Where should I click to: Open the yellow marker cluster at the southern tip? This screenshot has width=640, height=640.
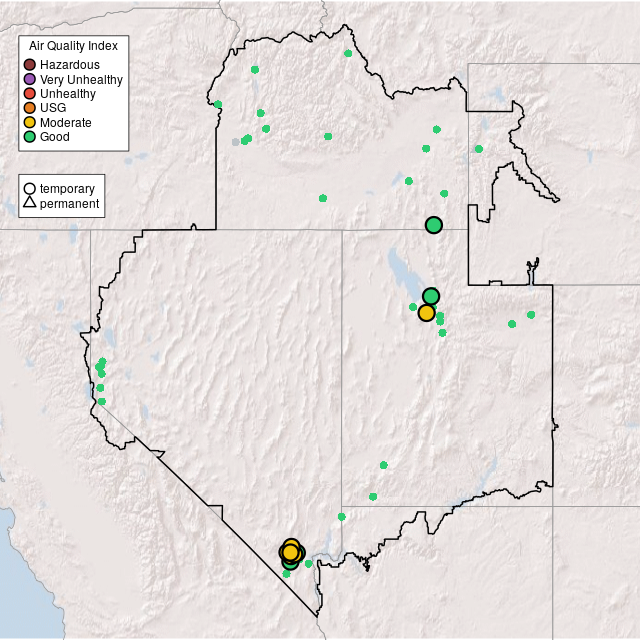point(290,552)
